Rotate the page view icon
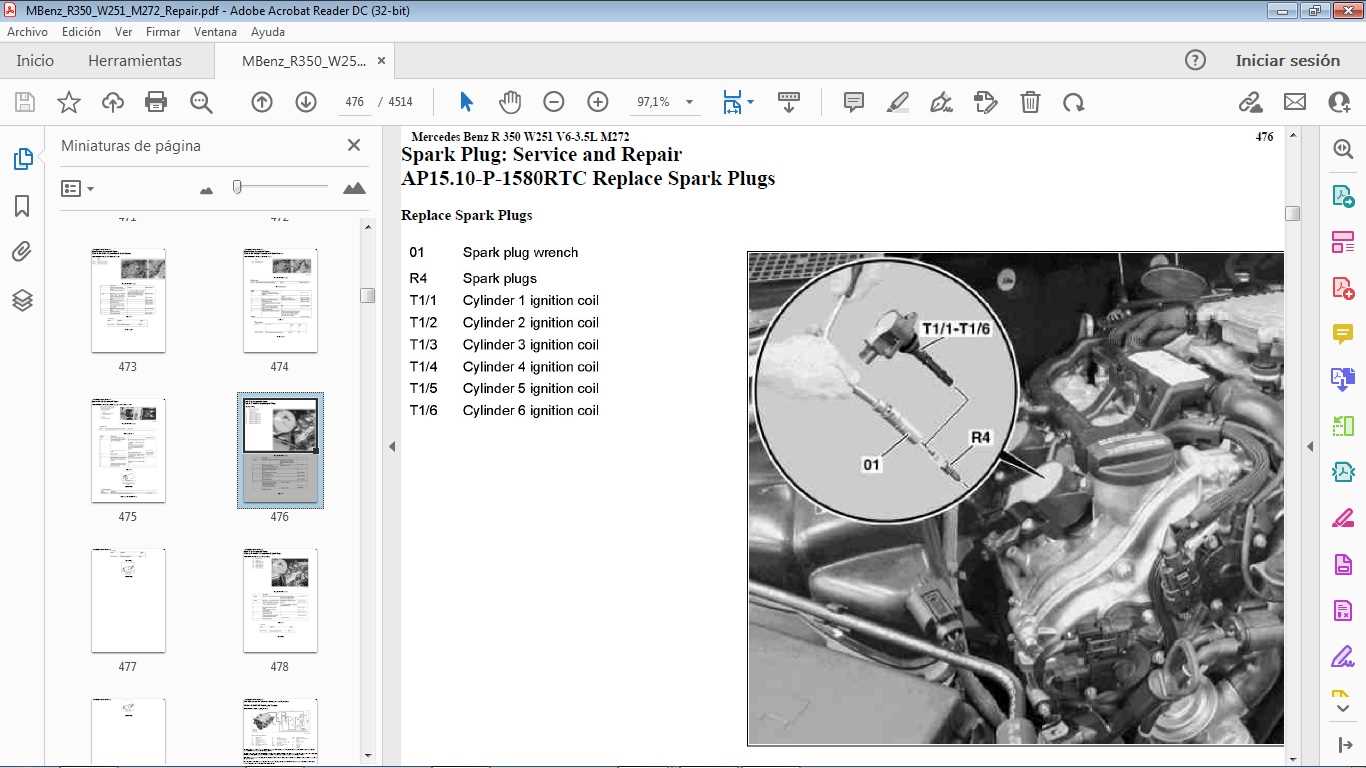Screen dimensions: 1366x768 tap(1074, 102)
